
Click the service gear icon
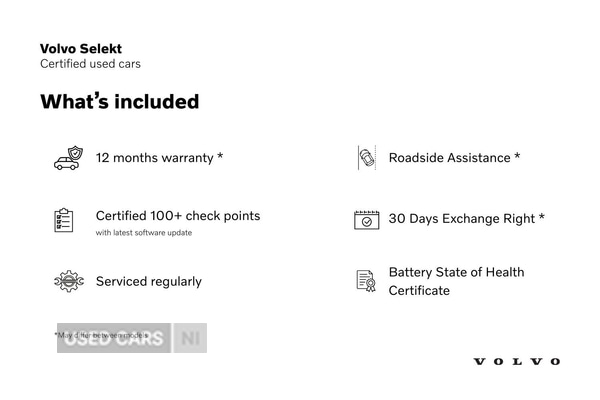[x=68, y=282]
